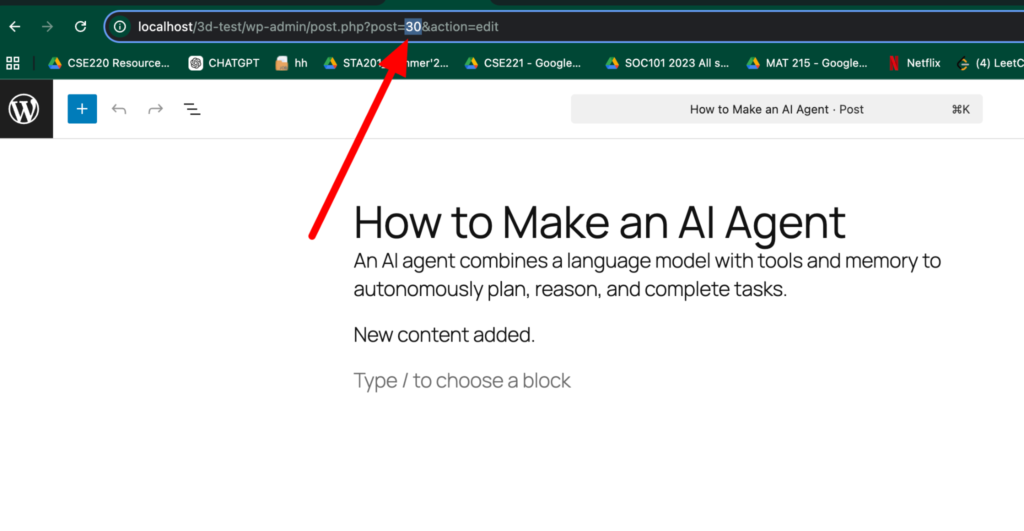Click the paragraph about AI agent combining language model

tap(647, 274)
